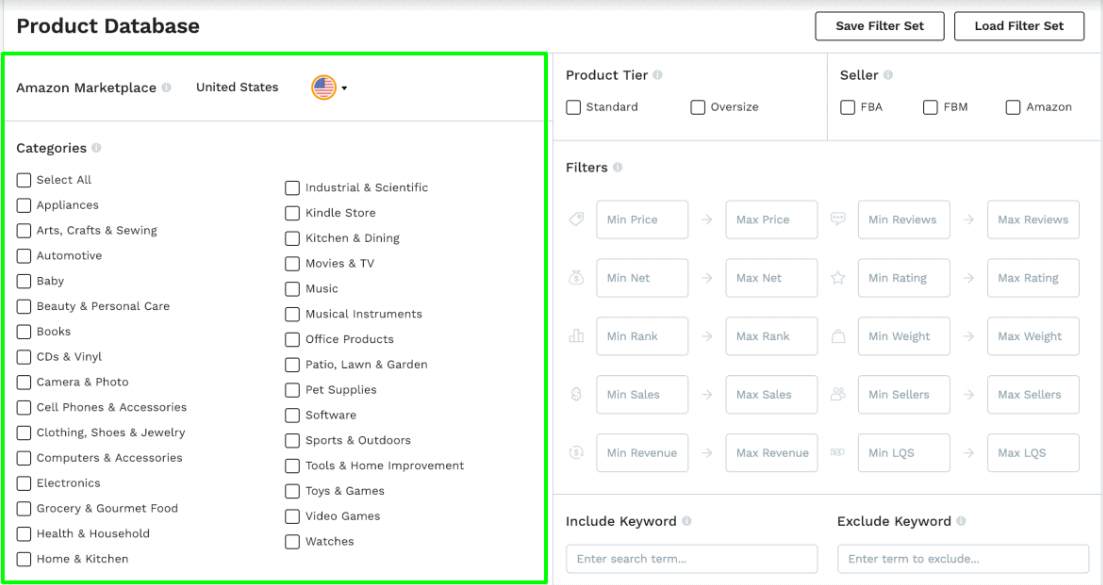This screenshot has height=585, width=1103.
Task: Click the Load Filter Set button
Action: coord(1019,26)
